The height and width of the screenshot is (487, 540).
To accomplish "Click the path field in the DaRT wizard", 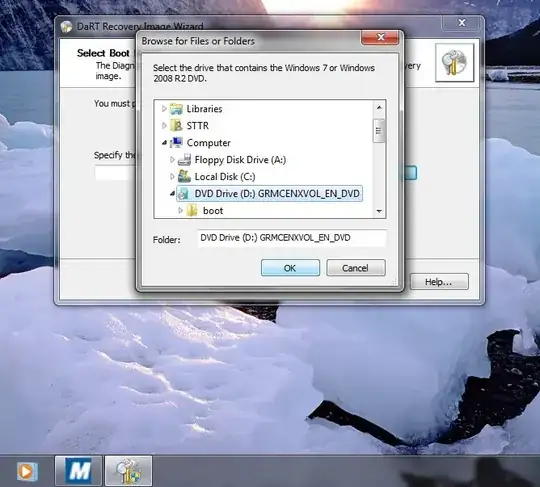I will pyautogui.click(x=115, y=173).
